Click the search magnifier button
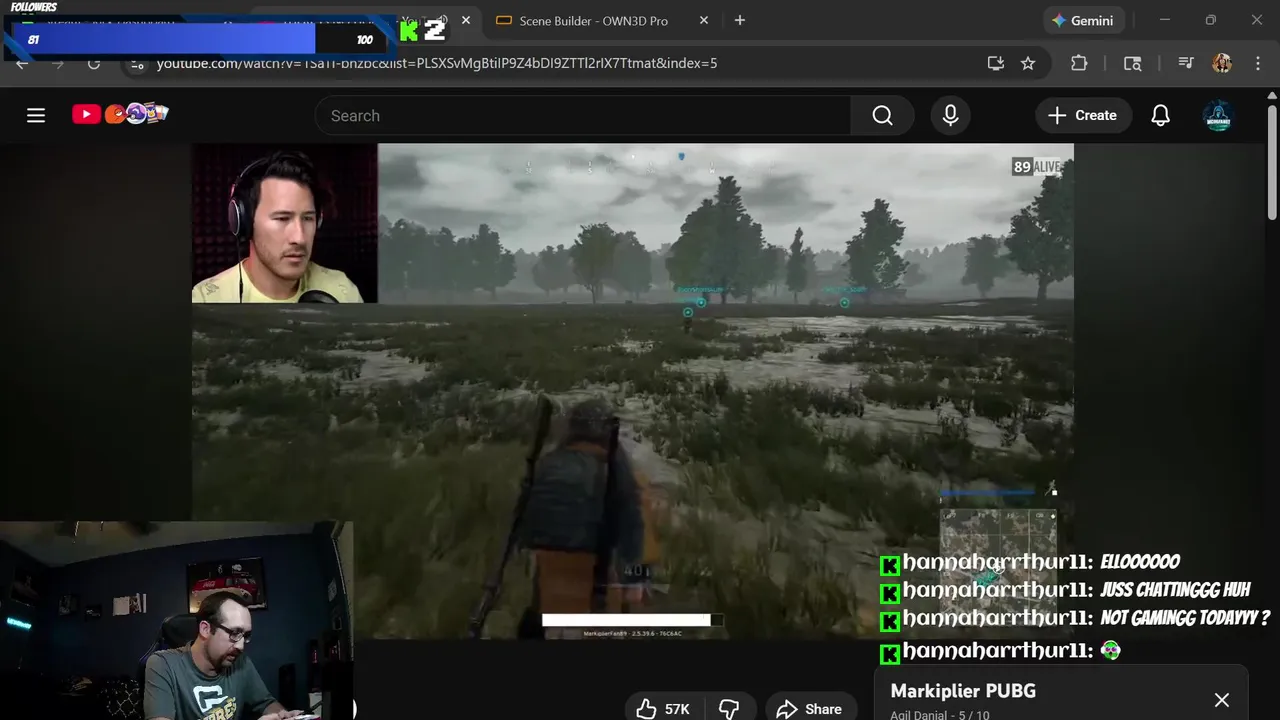This screenshot has height=720, width=1280. click(882, 115)
